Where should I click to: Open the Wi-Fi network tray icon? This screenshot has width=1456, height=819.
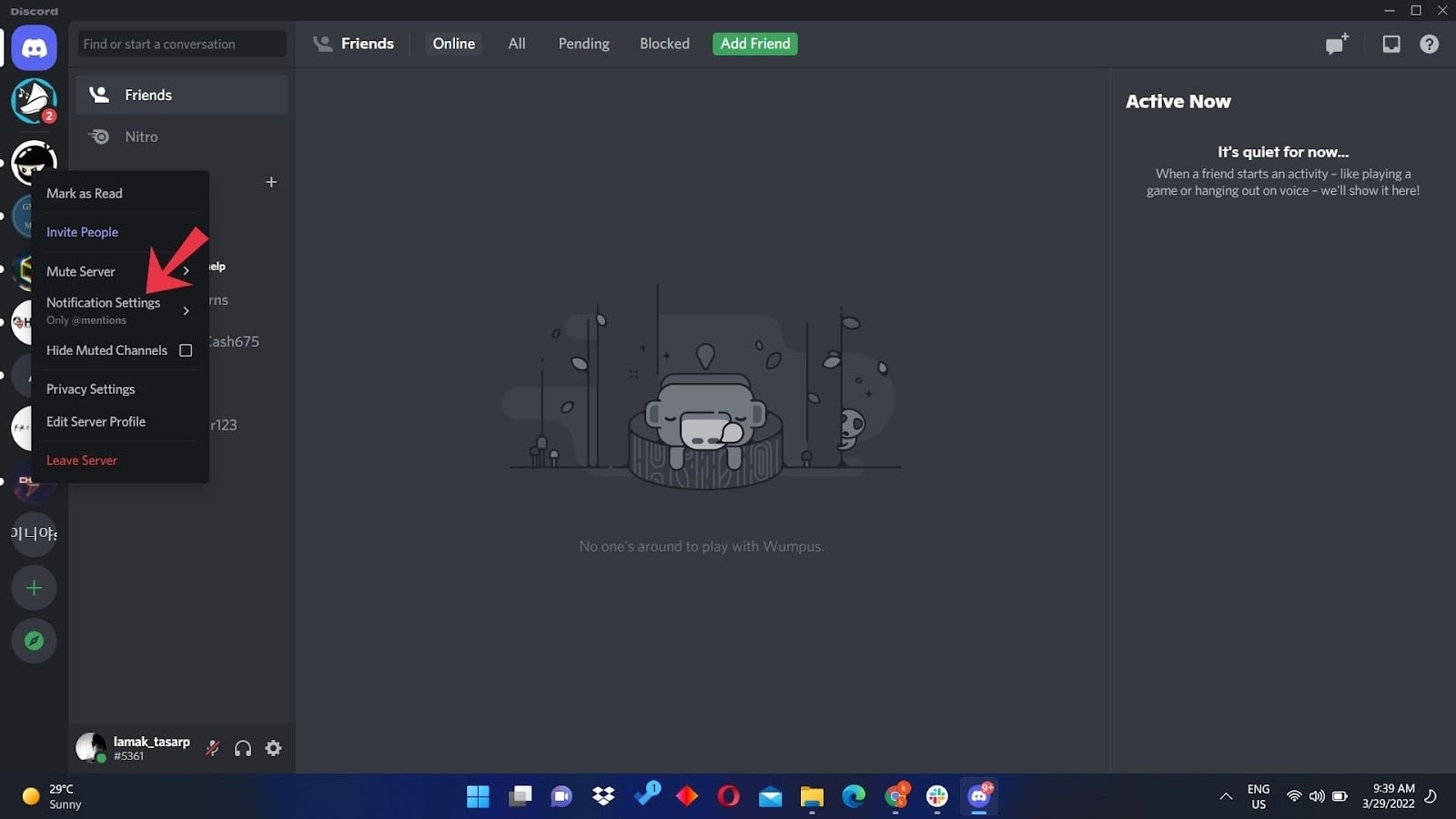[x=1294, y=797]
